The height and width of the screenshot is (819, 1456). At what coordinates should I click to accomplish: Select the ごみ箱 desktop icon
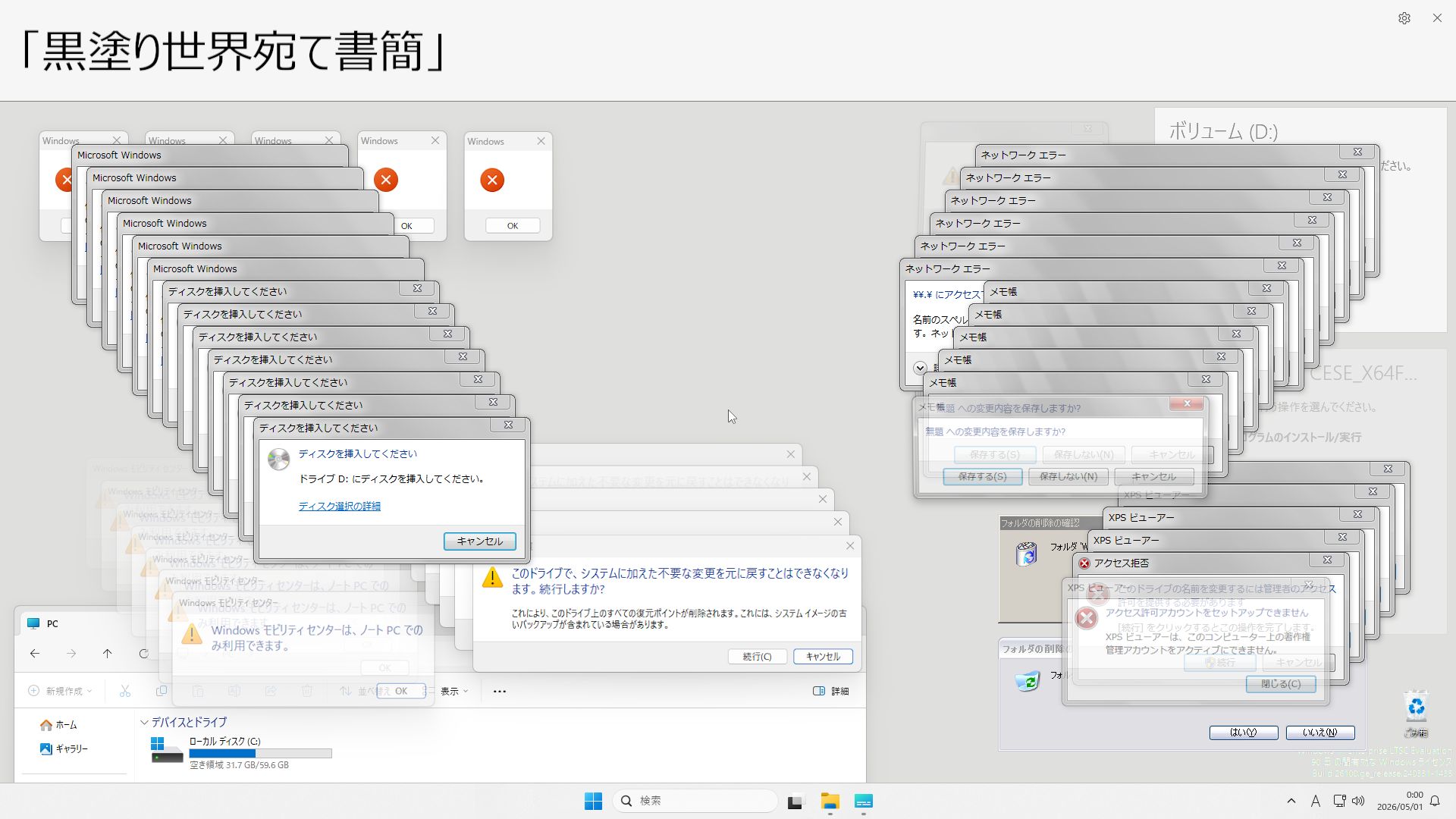1416,713
